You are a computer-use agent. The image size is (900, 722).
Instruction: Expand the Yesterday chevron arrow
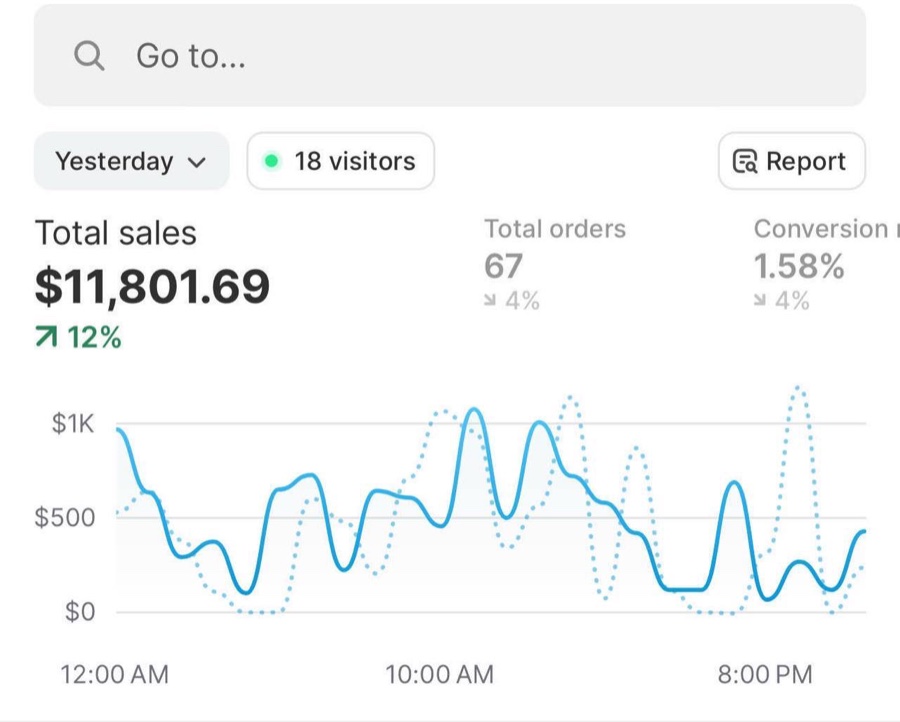[197, 162]
